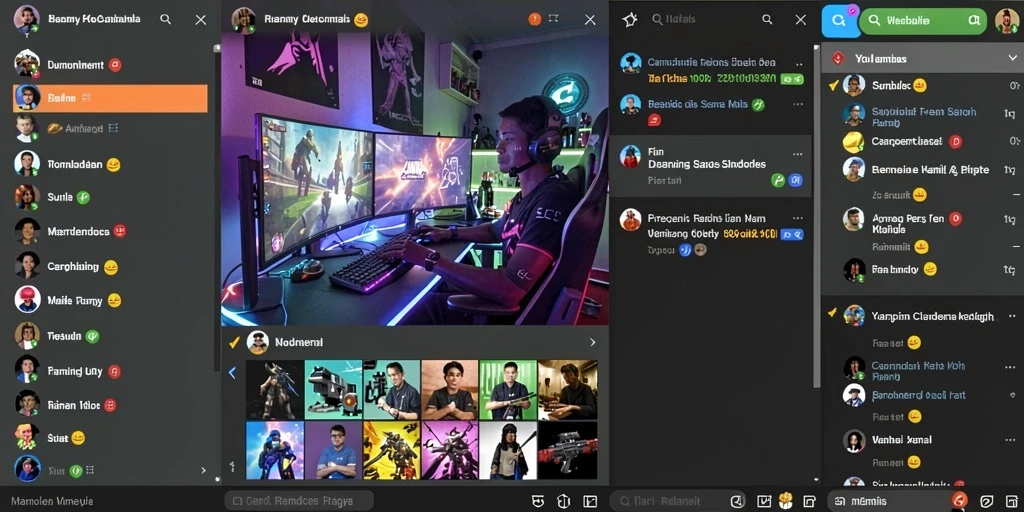This screenshot has height=512, width=1024.
Task: Click the Itafals search field
Action: click(701, 20)
